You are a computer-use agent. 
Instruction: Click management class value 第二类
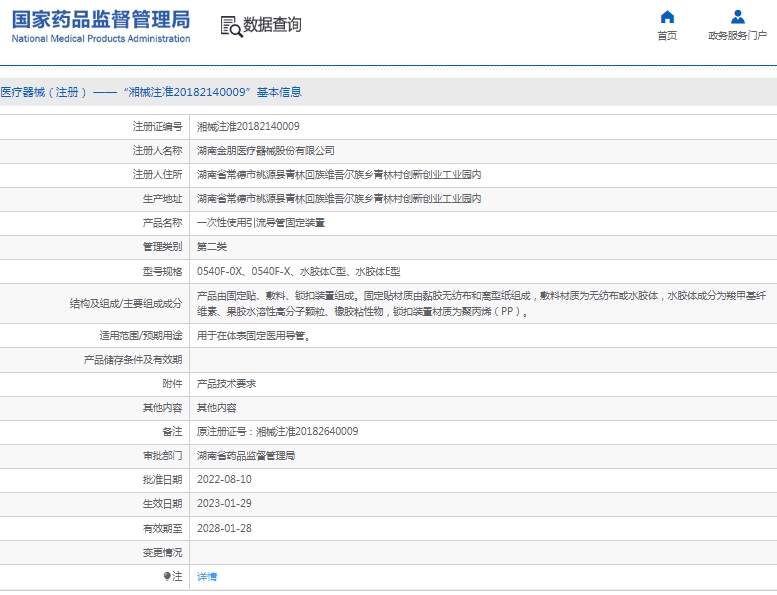pyautogui.click(x=212, y=247)
